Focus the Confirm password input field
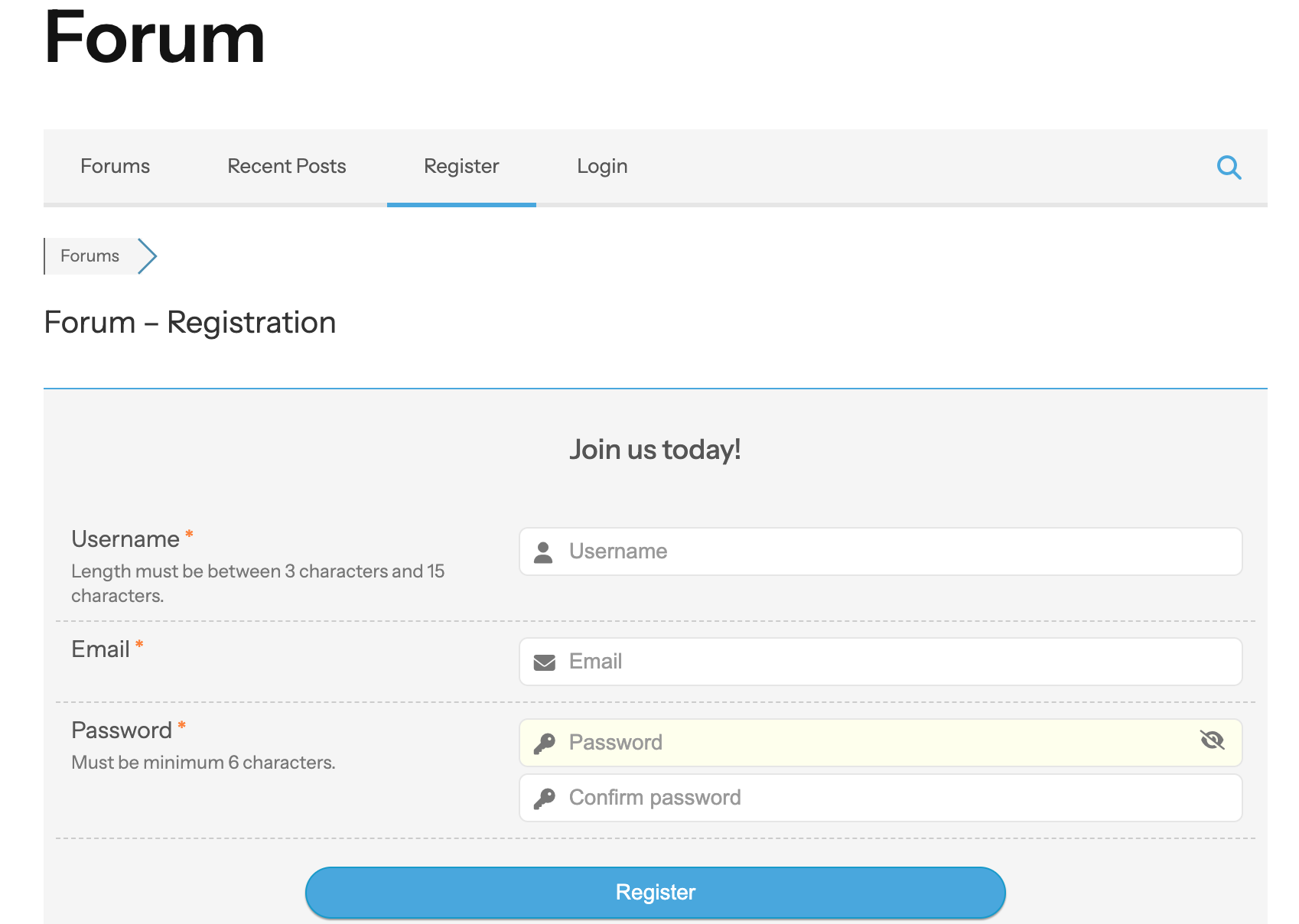The height and width of the screenshot is (924, 1299). pos(881,798)
